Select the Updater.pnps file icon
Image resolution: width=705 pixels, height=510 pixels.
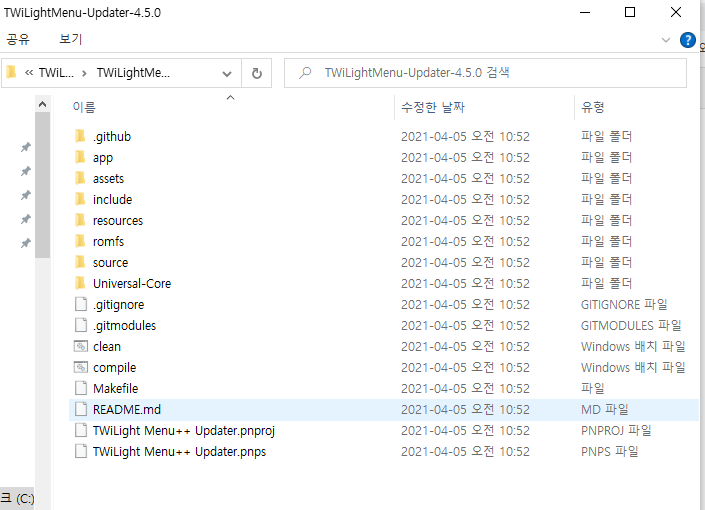[81, 451]
